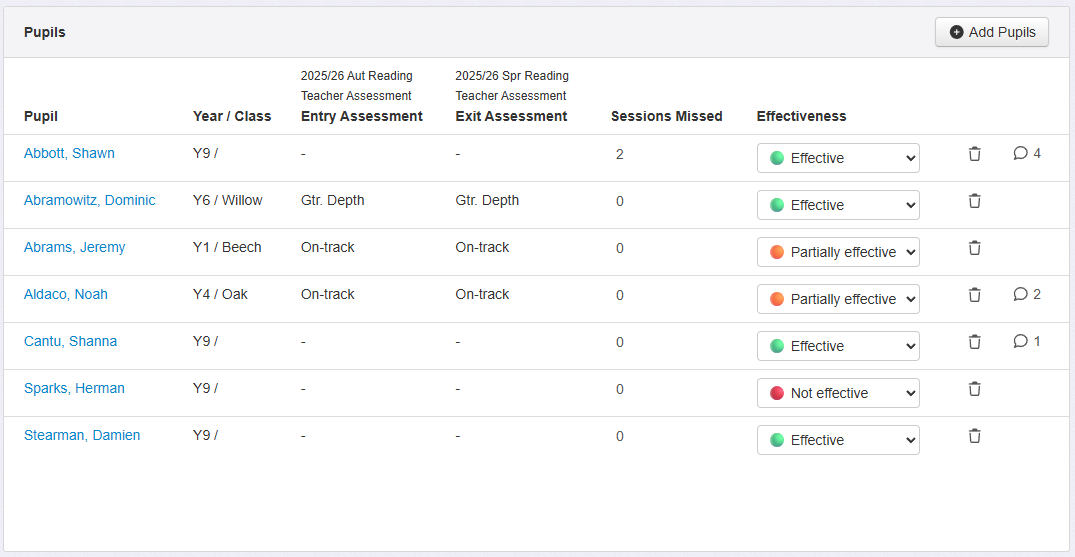The height and width of the screenshot is (557, 1075).
Task: Delete Stearman, Damien using trash icon
Action: (x=974, y=436)
